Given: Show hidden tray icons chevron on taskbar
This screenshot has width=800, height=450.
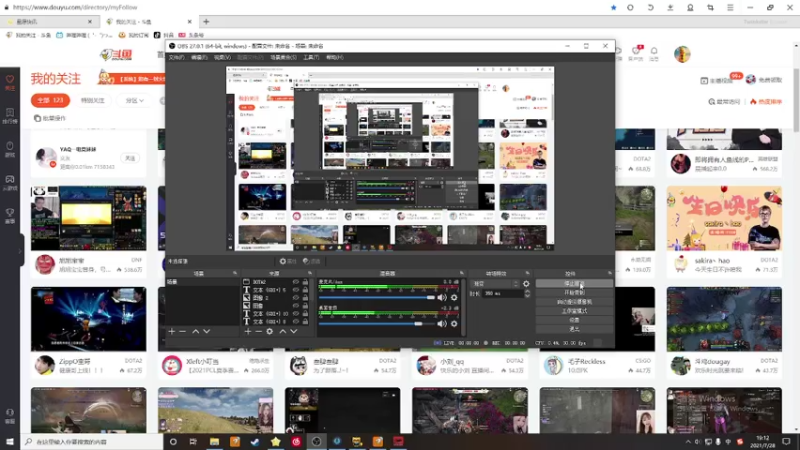Looking at the screenshot, I should [x=688, y=442].
